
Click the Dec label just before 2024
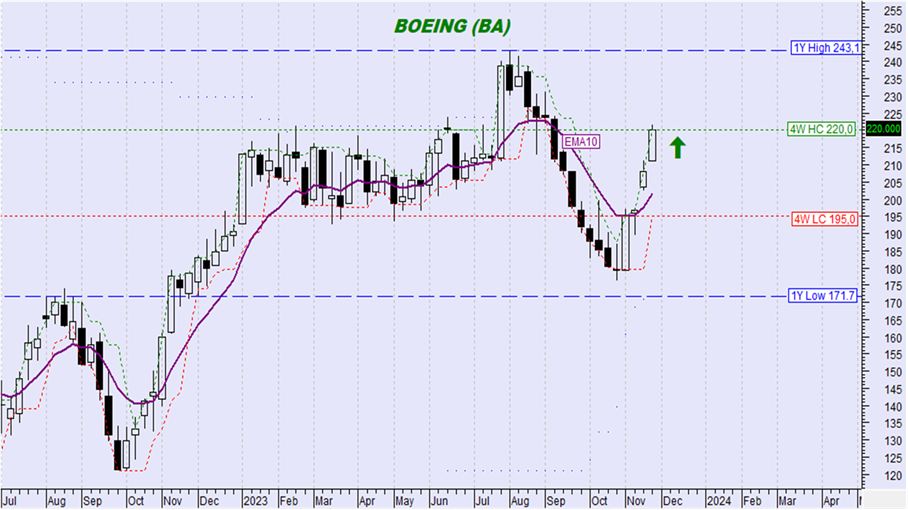[672, 501]
